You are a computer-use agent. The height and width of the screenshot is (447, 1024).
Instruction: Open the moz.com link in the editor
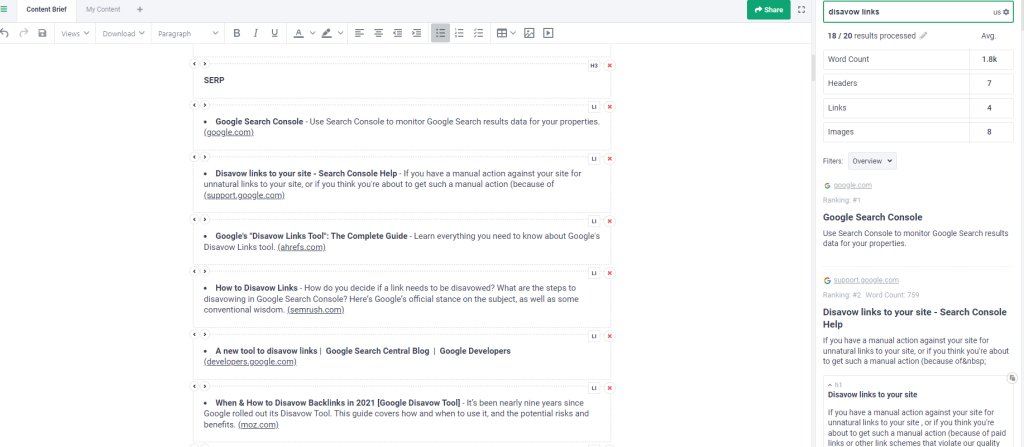coord(259,425)
